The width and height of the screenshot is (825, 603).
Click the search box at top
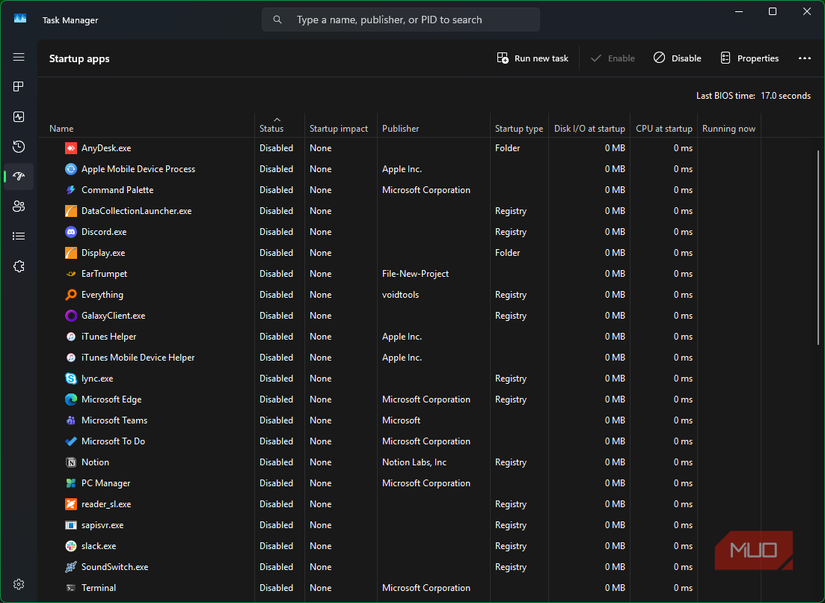coord(401,19)
